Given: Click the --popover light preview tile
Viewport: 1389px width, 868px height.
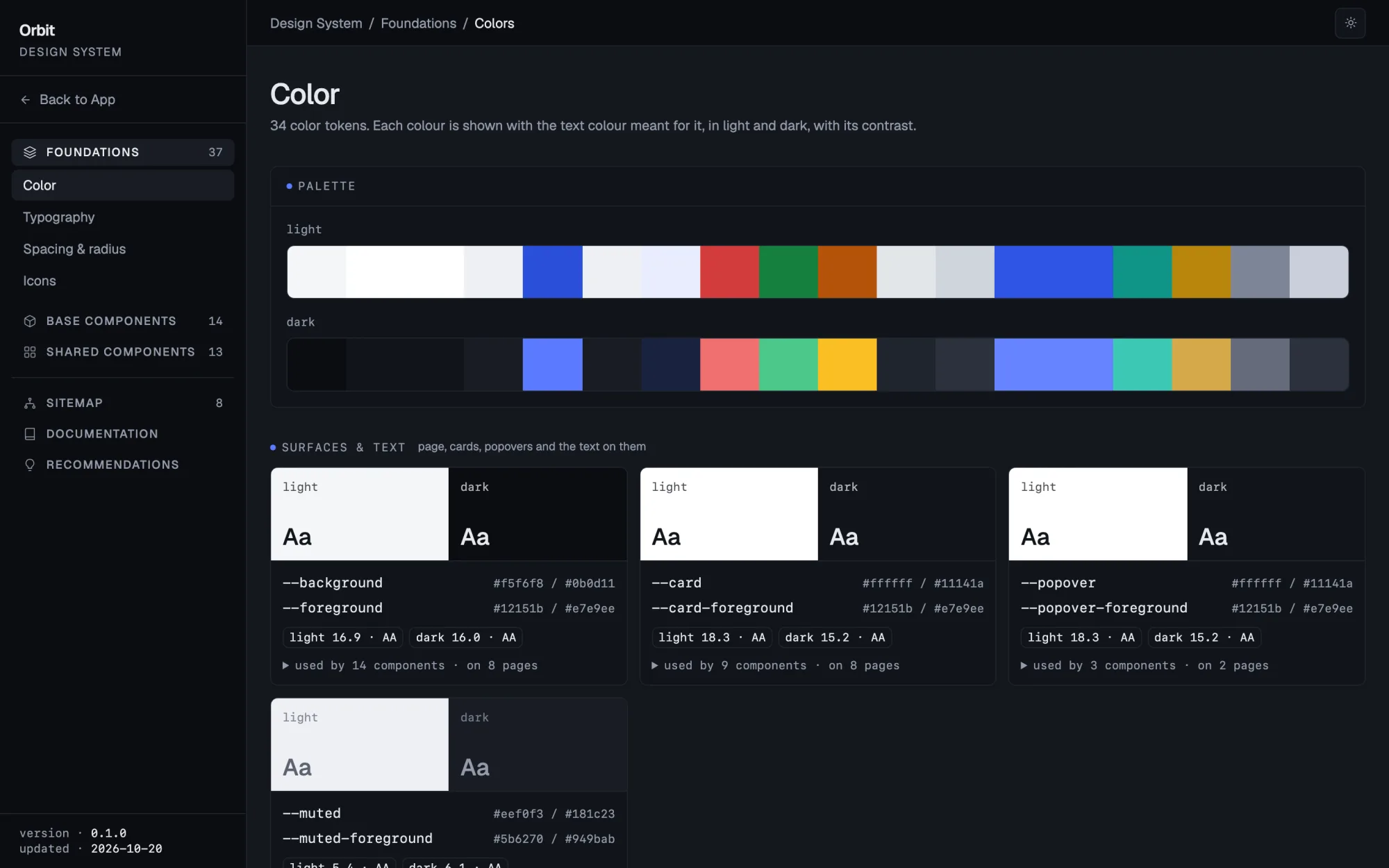Looking at the screenshot, I should pyautogui.click(x=1098, y=514).
